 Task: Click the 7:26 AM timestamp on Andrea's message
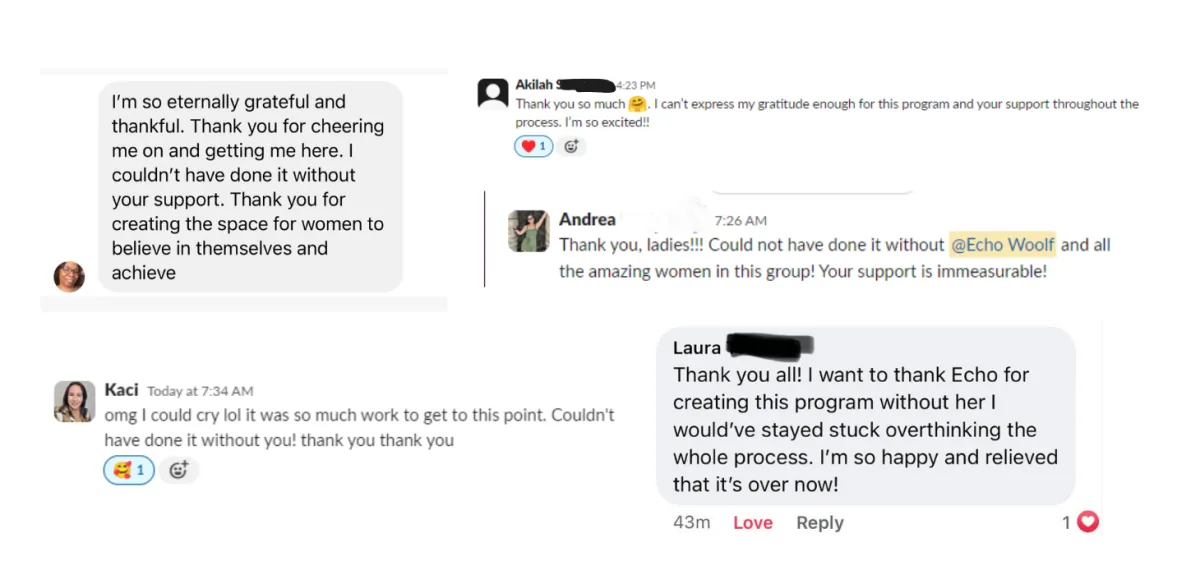tap(741, 221)
